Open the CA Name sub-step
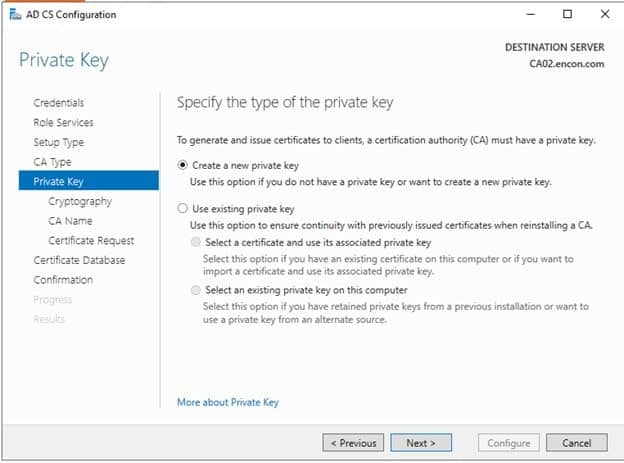Image resolution: width=624 pixels, height=463 pixels. click(70, 221)
